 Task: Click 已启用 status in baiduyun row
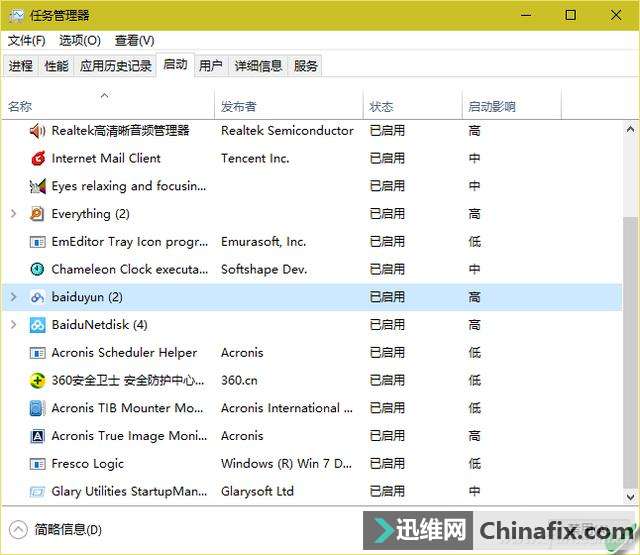pos(387,297)
